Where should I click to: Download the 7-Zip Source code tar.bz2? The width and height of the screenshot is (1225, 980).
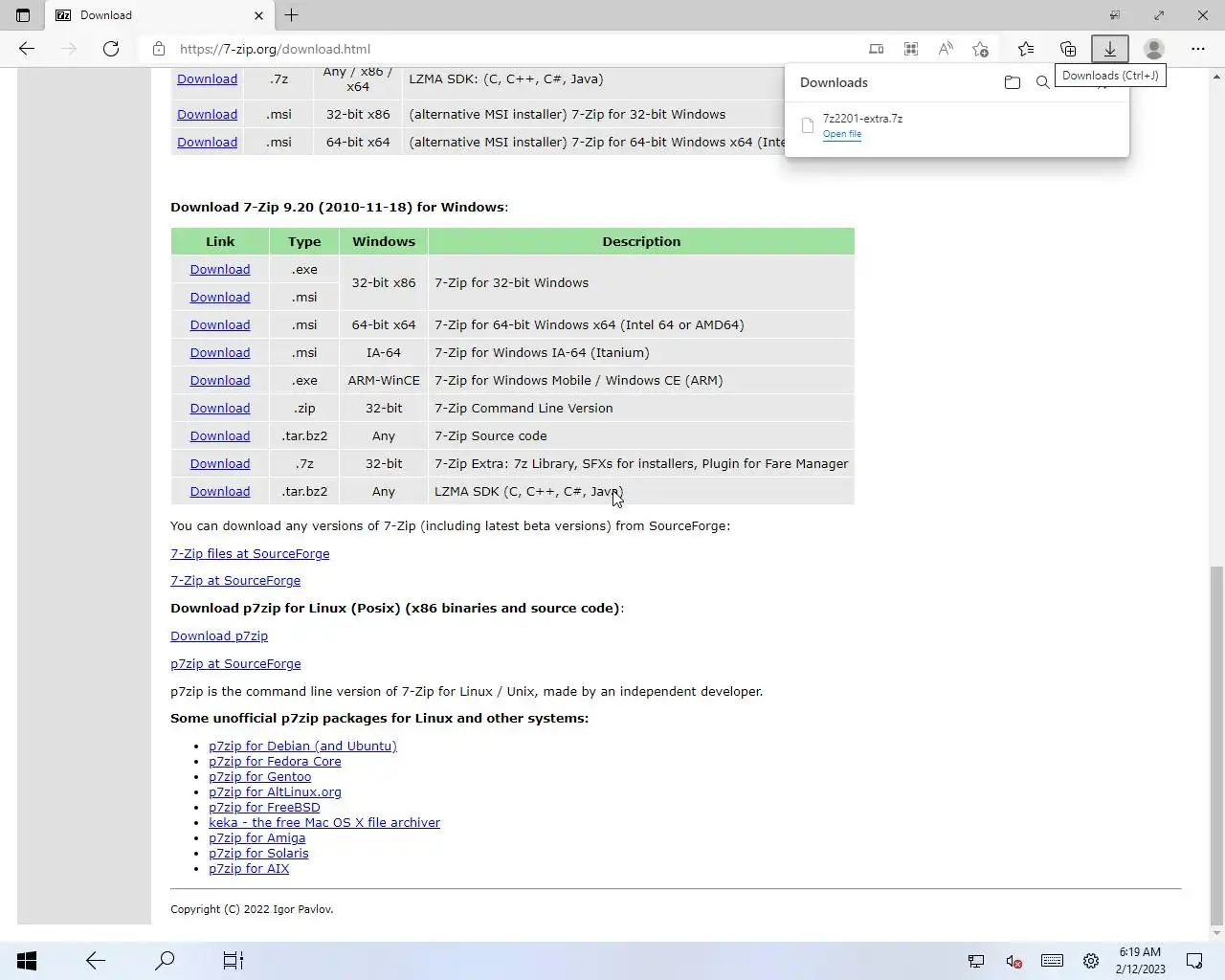pos(220,435)
